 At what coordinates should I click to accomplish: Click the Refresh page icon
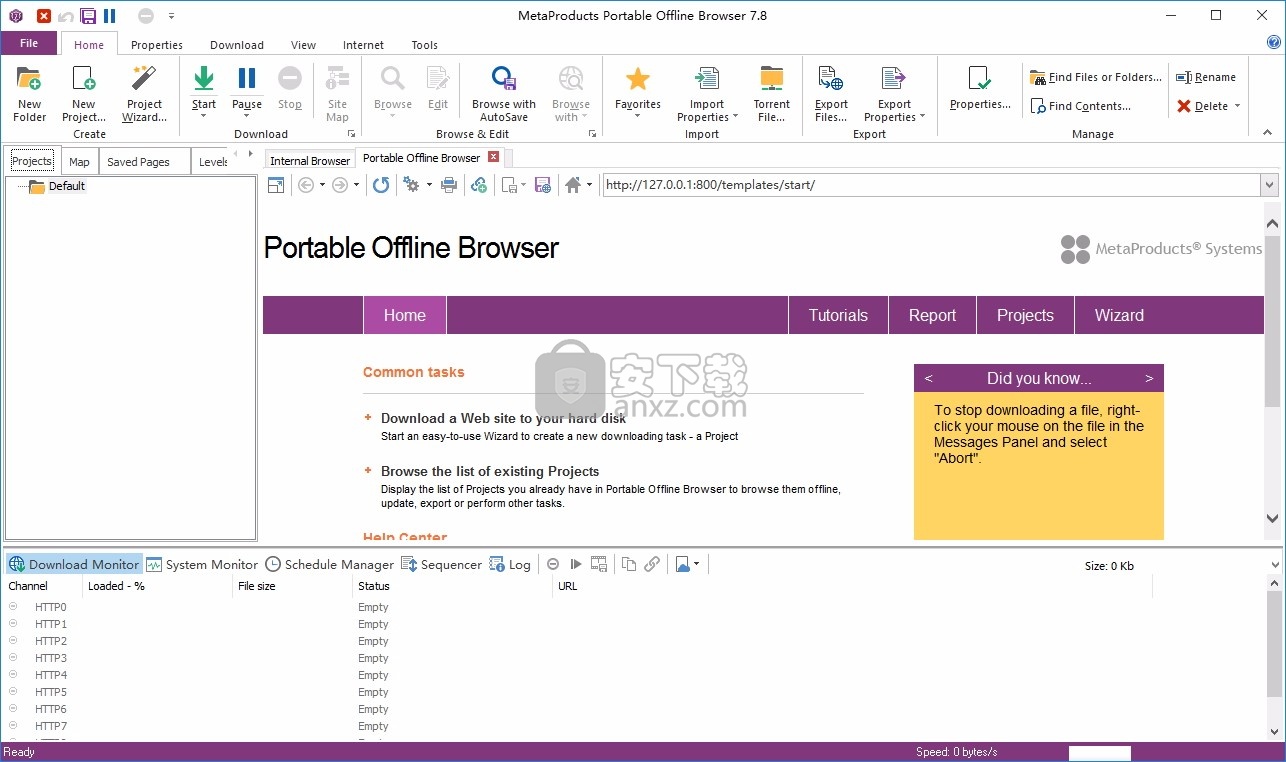381,185
